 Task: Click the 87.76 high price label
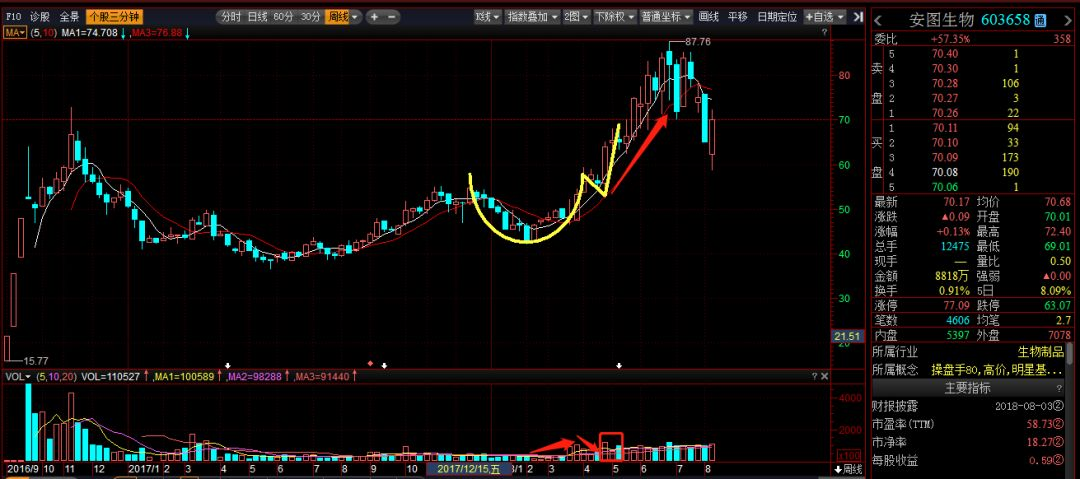698,41
